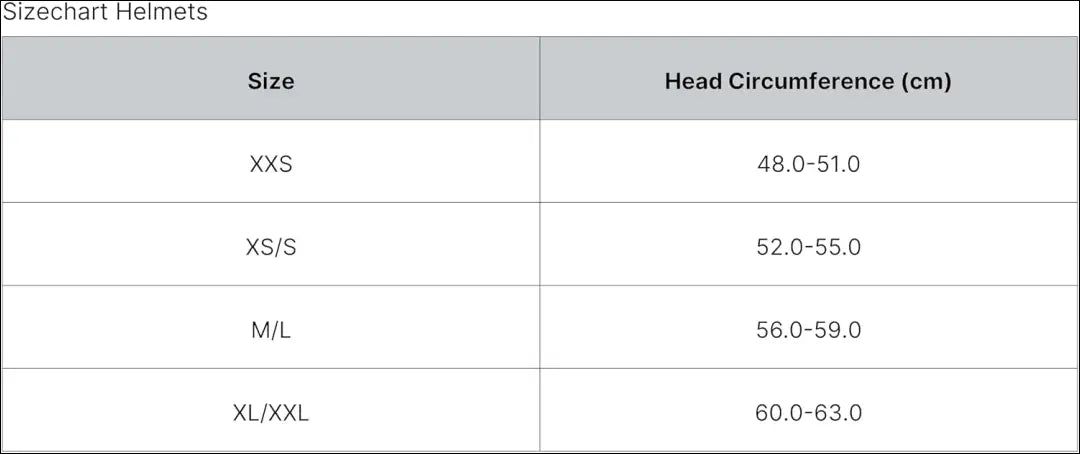Click the smallest helmet size in the chart
Image resolution: width=1080 pixels, height=454 pixels.
click(x=271, y=164)
